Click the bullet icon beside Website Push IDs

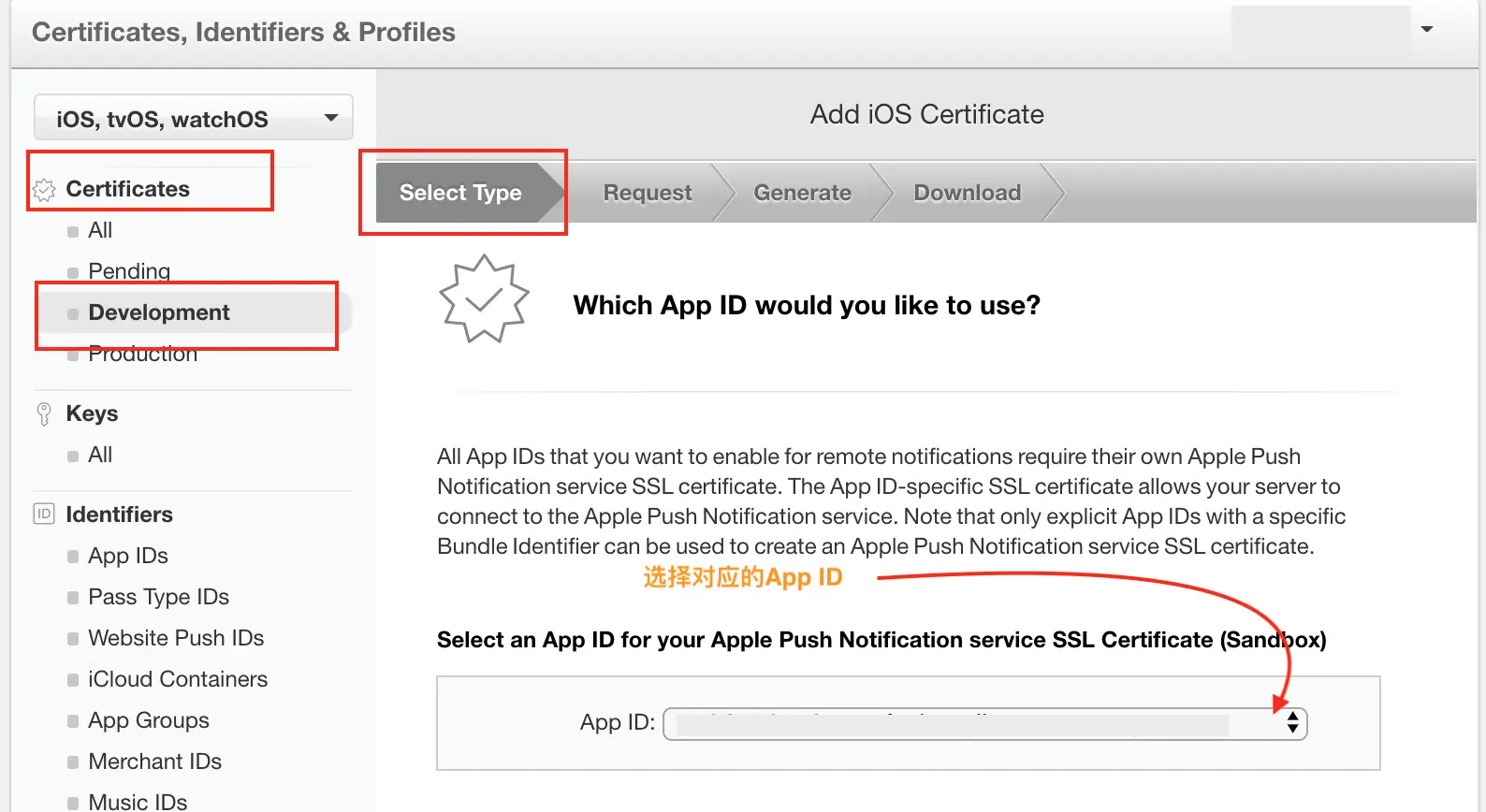(73, 640)
